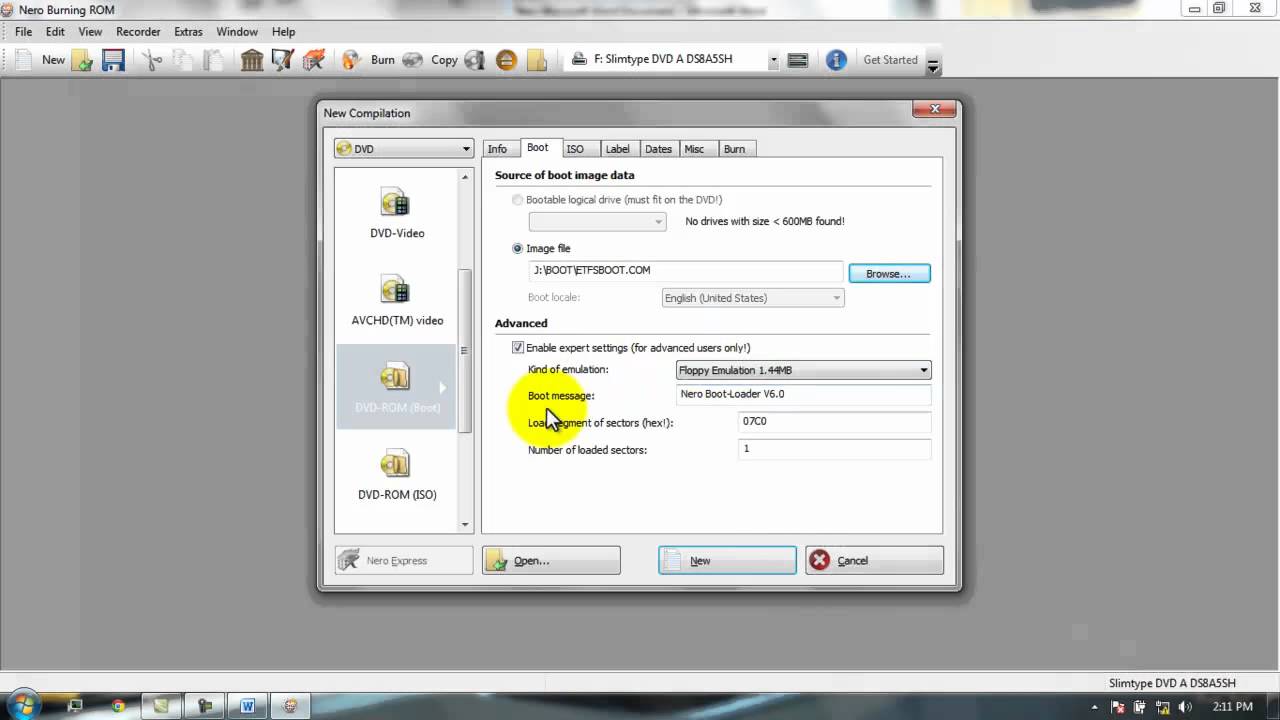This screenshot has height=720, width=1280.
Task: Switch to the Dates tab
Action: click(658, 149)
